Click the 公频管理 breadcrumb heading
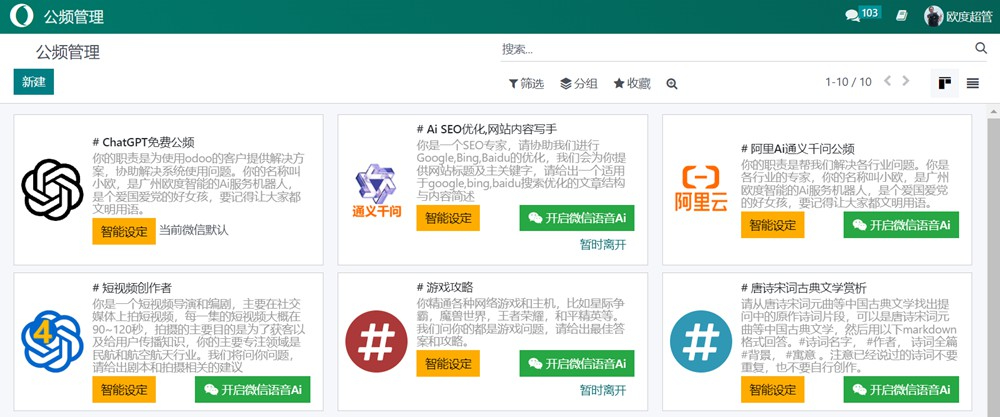 pyautogui.click(x=68, y=52)
